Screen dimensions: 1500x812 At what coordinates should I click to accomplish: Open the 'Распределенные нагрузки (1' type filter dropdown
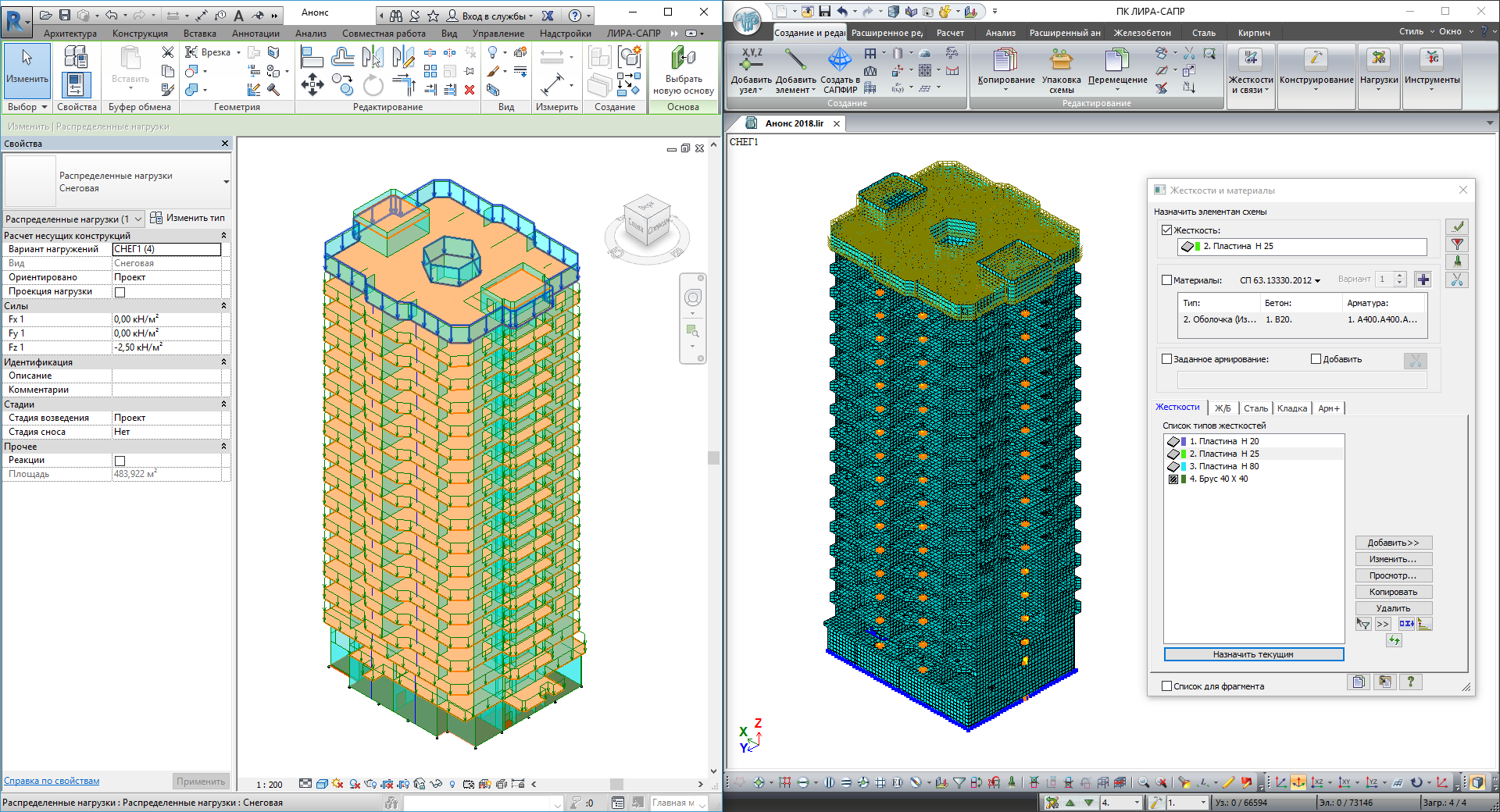point(138,219)
